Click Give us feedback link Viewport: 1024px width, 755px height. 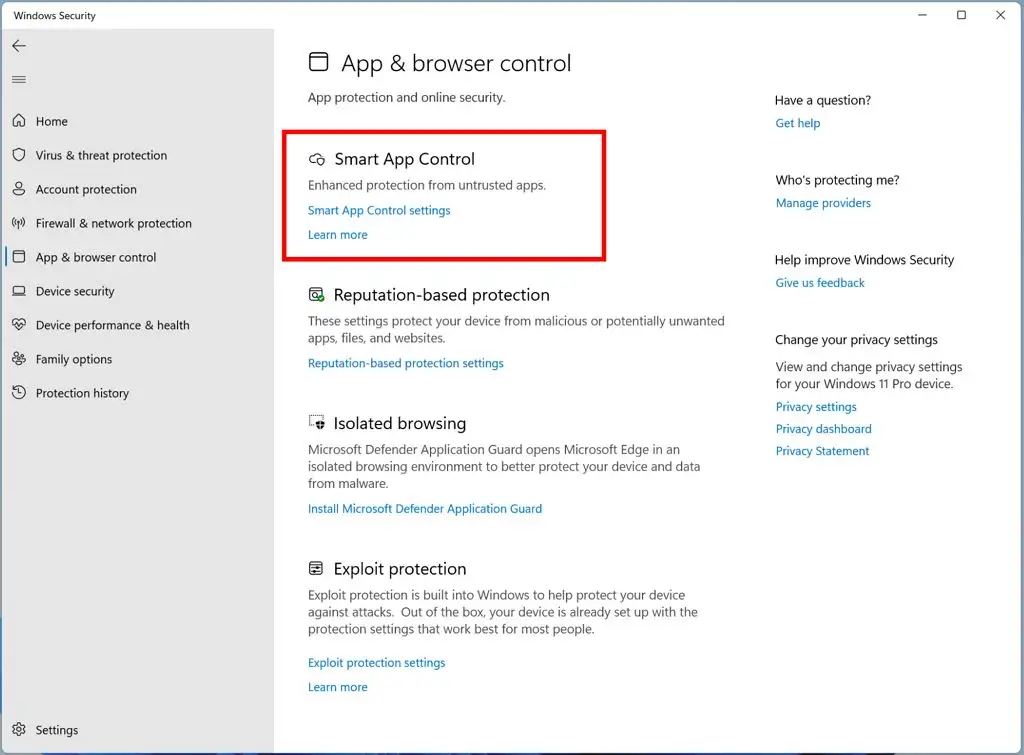[820, 283]
